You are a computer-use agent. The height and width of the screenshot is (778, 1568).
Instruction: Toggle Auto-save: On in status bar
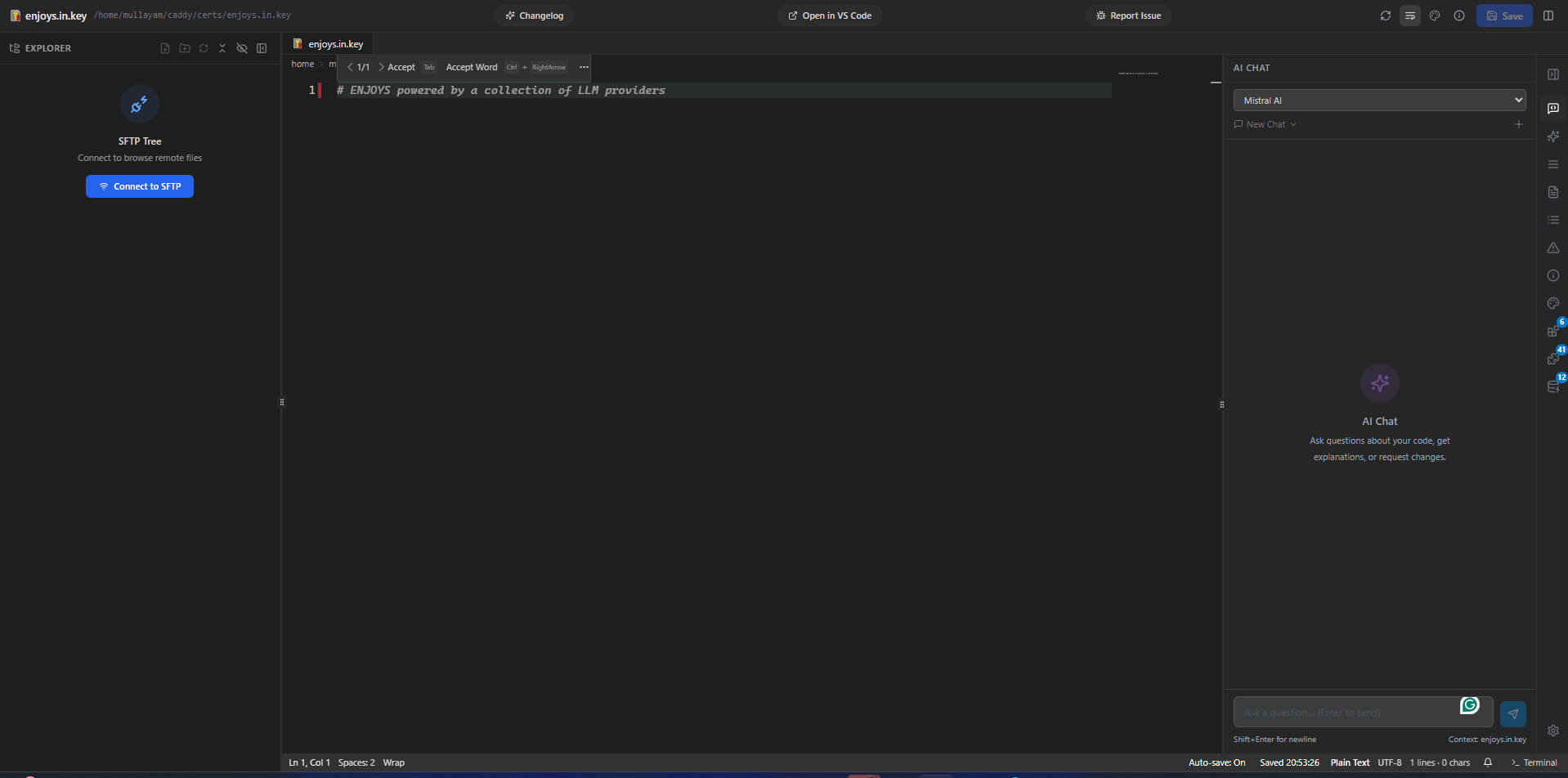(1217, 762)
